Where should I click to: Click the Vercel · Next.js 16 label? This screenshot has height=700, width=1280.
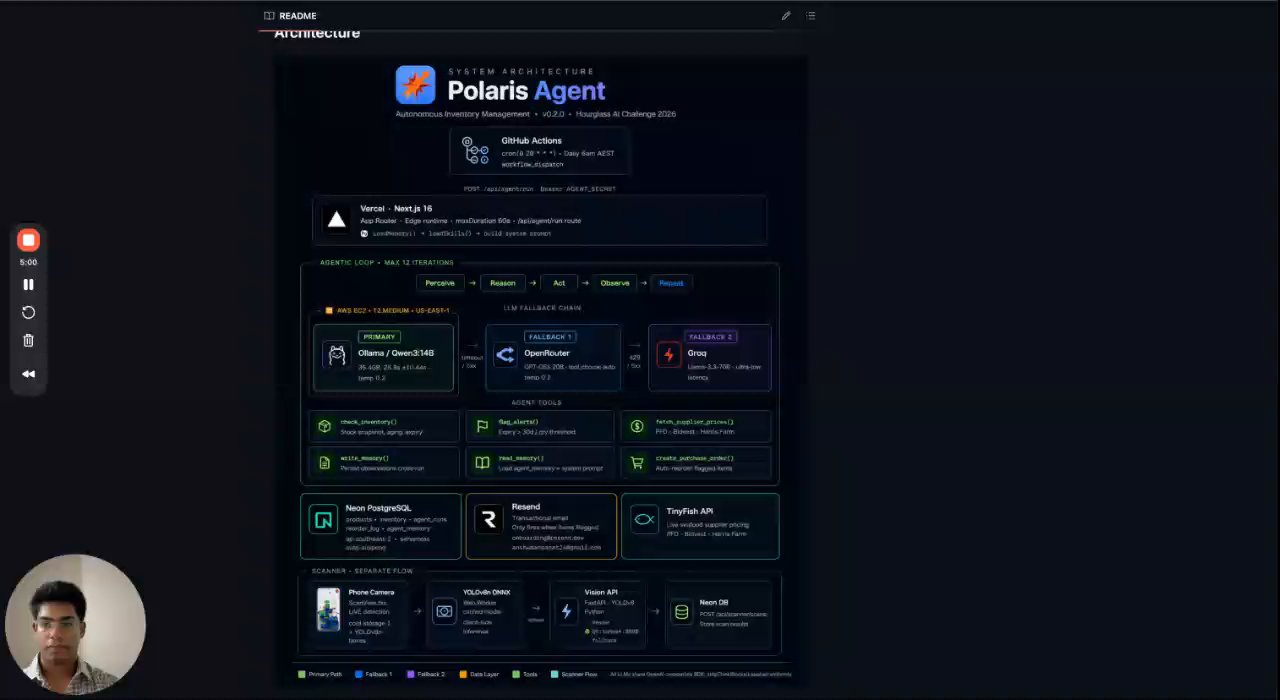[396, 209]
